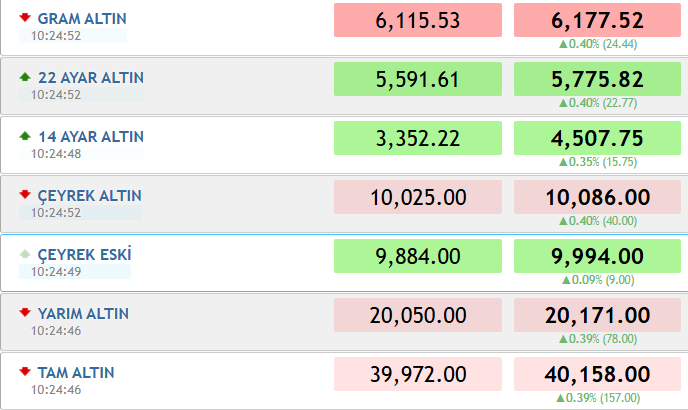The width and height of the screenshot is (688, 410).
Task: Click the red down arrow beside YARIM ALTIN
Action: [25, 313]
